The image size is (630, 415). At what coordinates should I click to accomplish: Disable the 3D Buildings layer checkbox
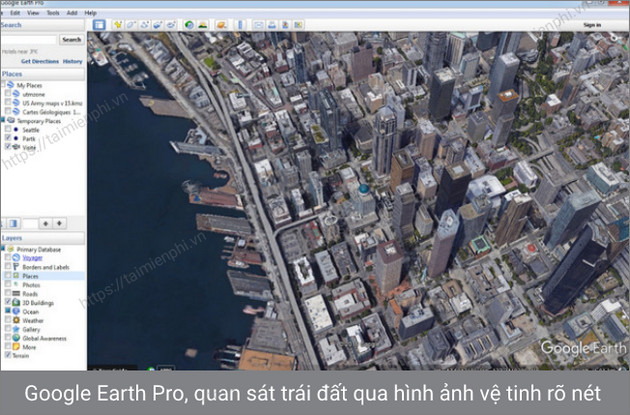click(x=8, y=302)
